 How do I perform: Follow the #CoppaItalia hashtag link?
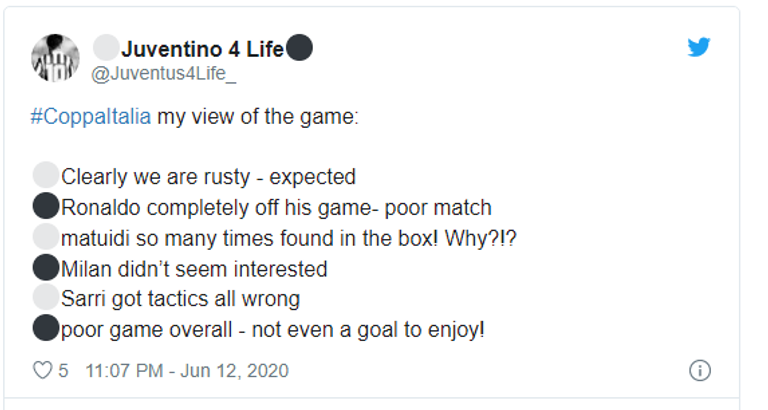click(x=91, y=116)
